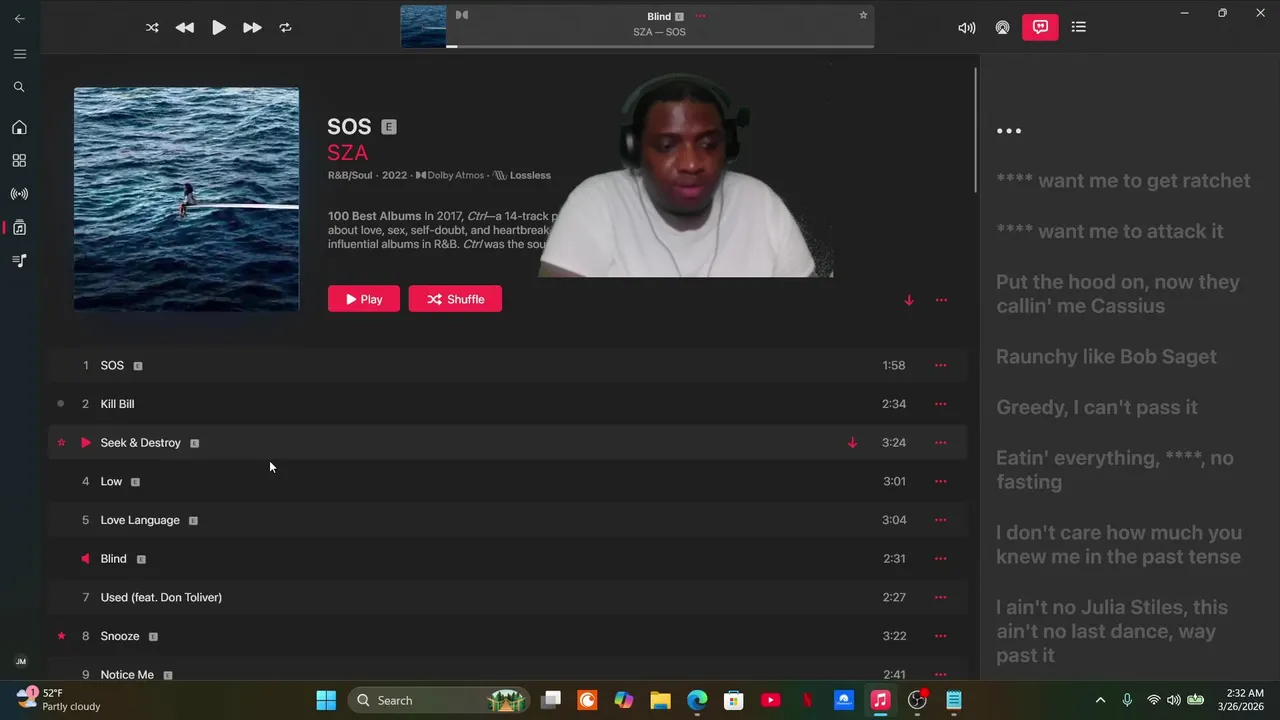Select track Low
The width and height of the screenshot is (1280, 720).
tap(508, 482)
